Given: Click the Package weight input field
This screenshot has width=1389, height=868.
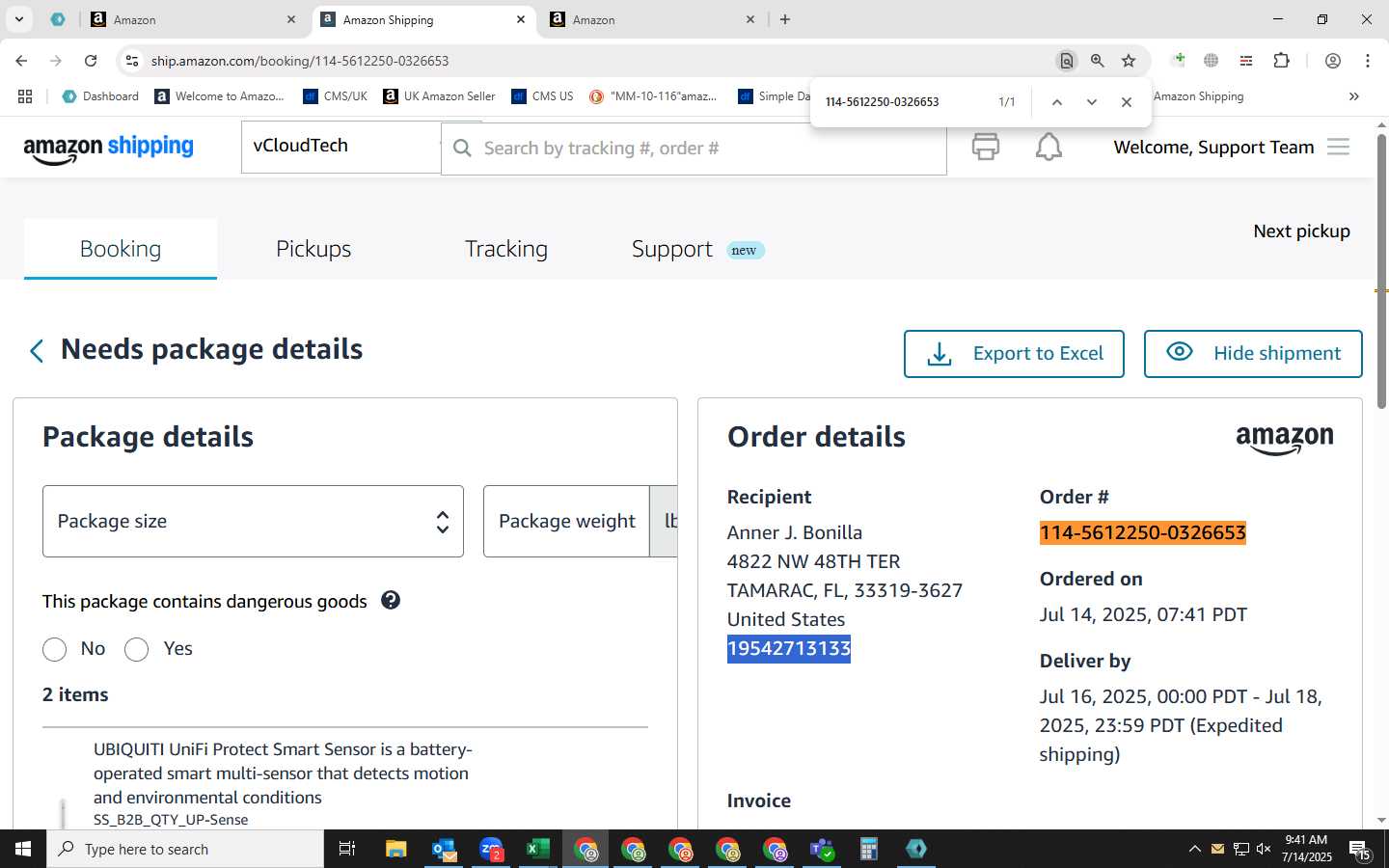Looking at the screenshot, I should pyautogui.click(x=566, y=521).
